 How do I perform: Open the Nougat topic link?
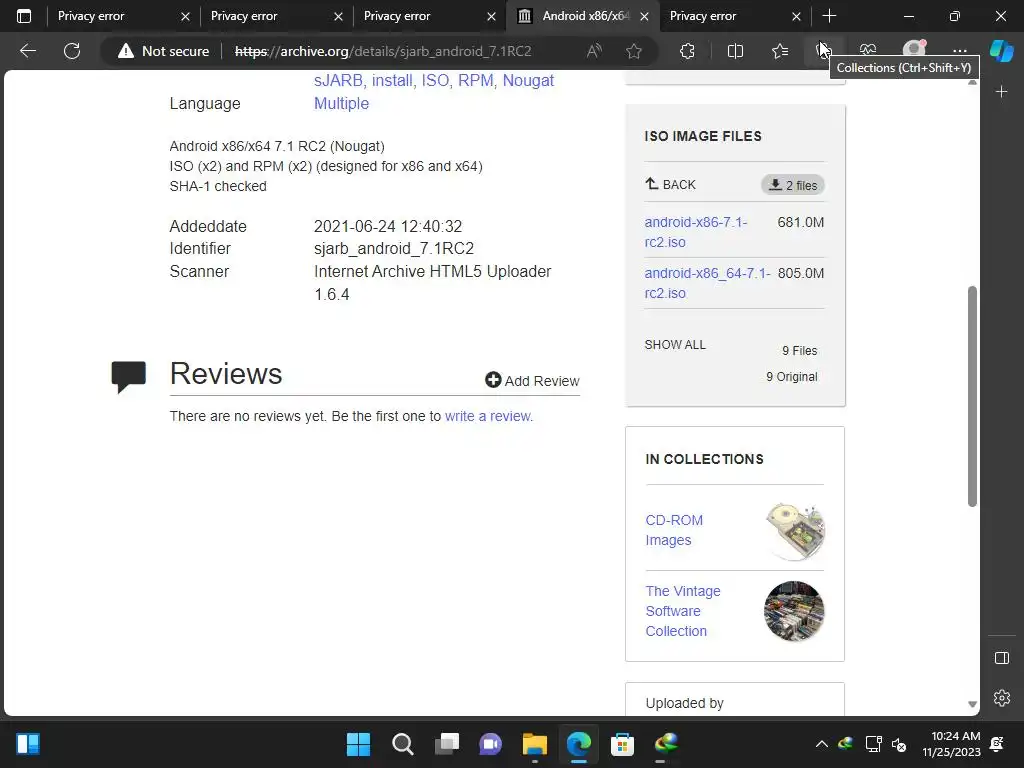click(528, 80)
